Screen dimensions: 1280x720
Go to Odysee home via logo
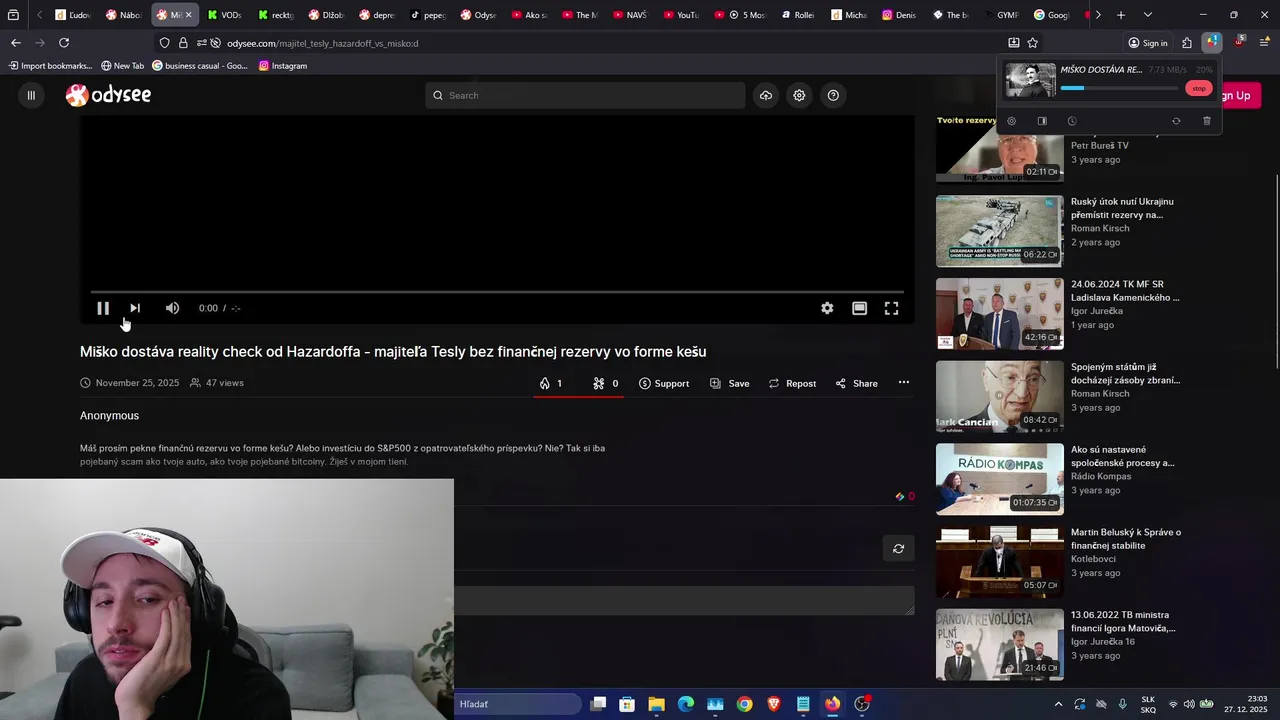coord(108,95)
